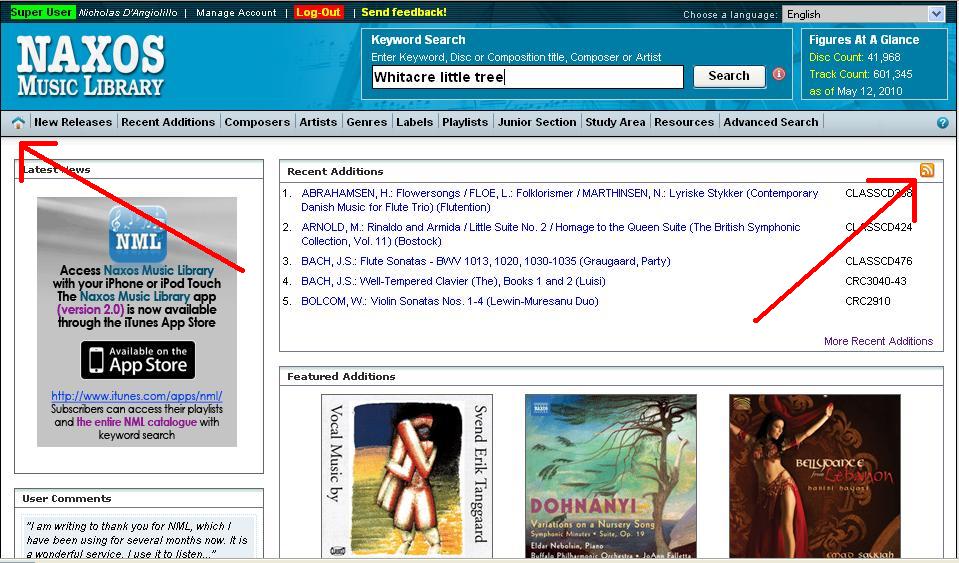
Task: Click the User Comments heading
Action: (67, 498)
